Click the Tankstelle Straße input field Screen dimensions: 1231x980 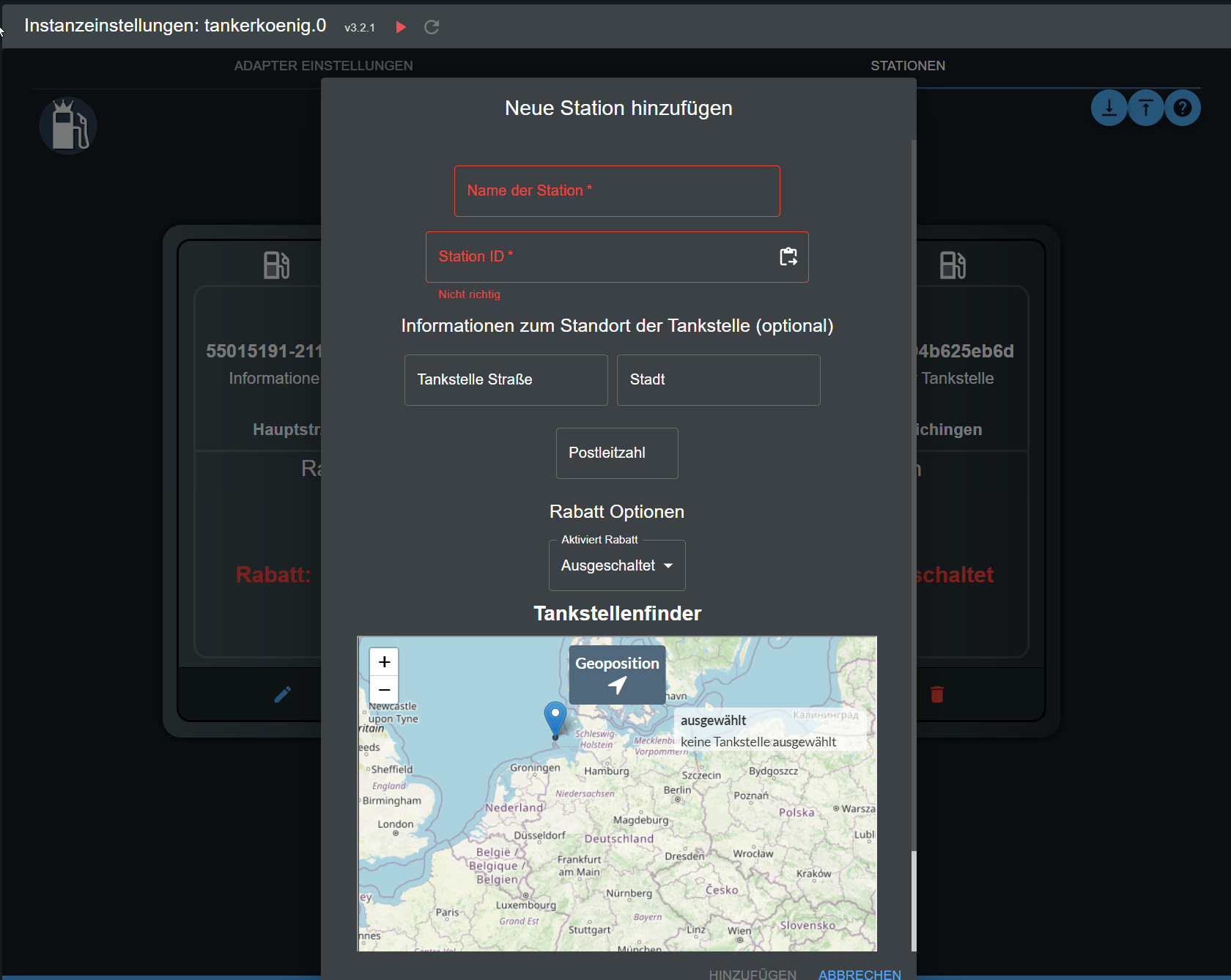coord(506,380)
